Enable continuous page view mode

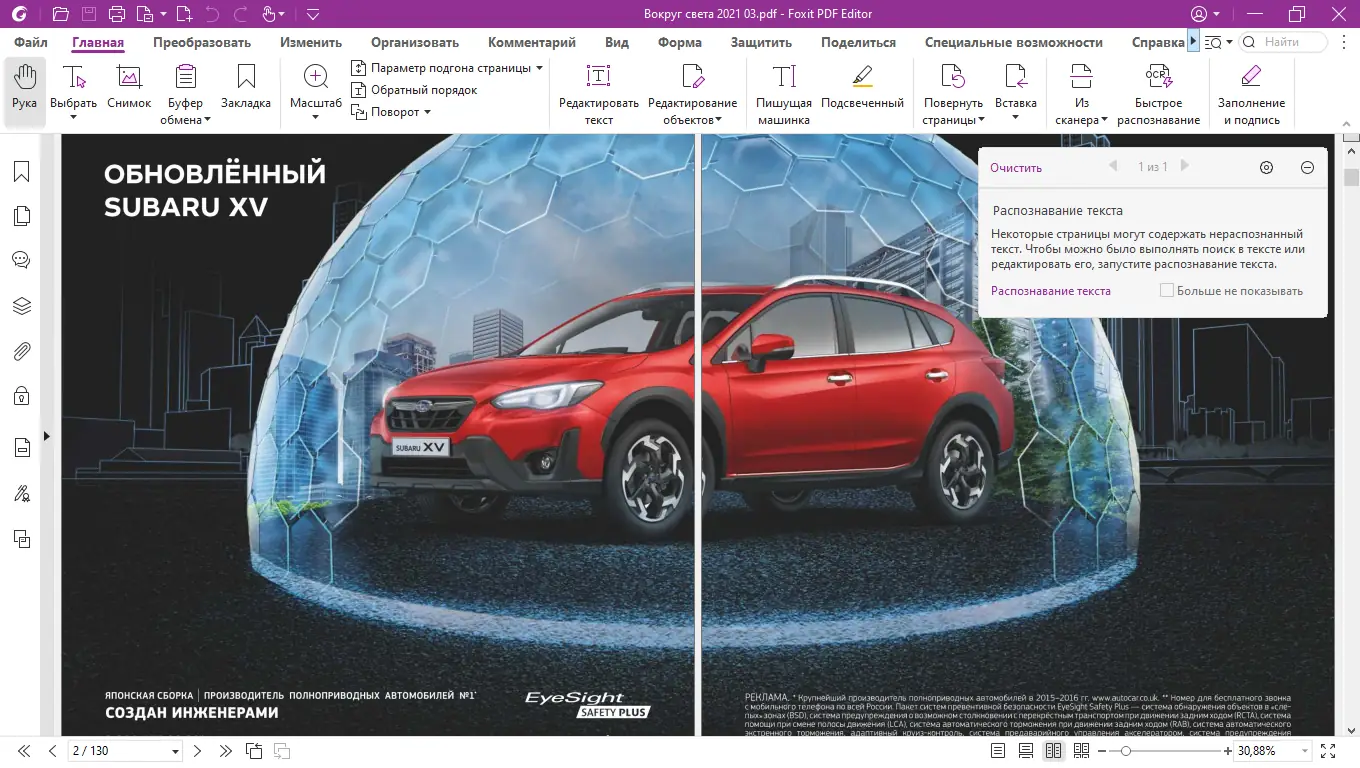click(1026, 751)
